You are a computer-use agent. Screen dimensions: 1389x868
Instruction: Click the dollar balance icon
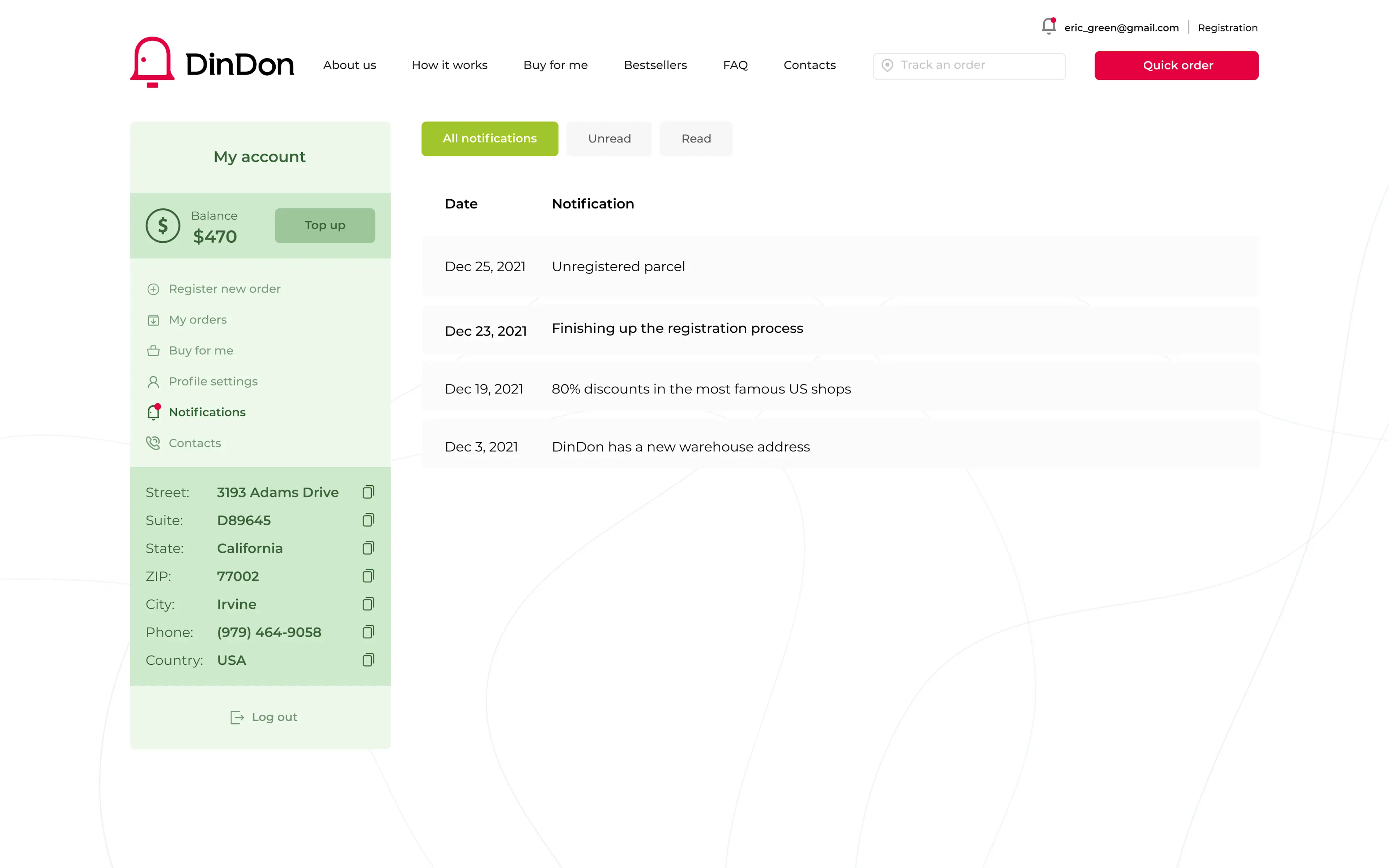click(x=163, y=226)
